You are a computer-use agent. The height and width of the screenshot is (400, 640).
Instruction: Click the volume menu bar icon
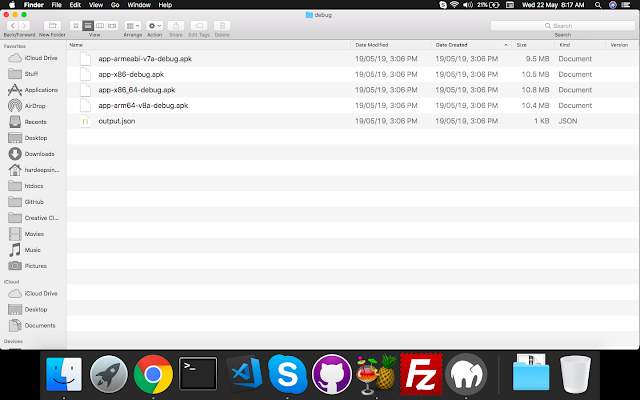coord(468,5)
